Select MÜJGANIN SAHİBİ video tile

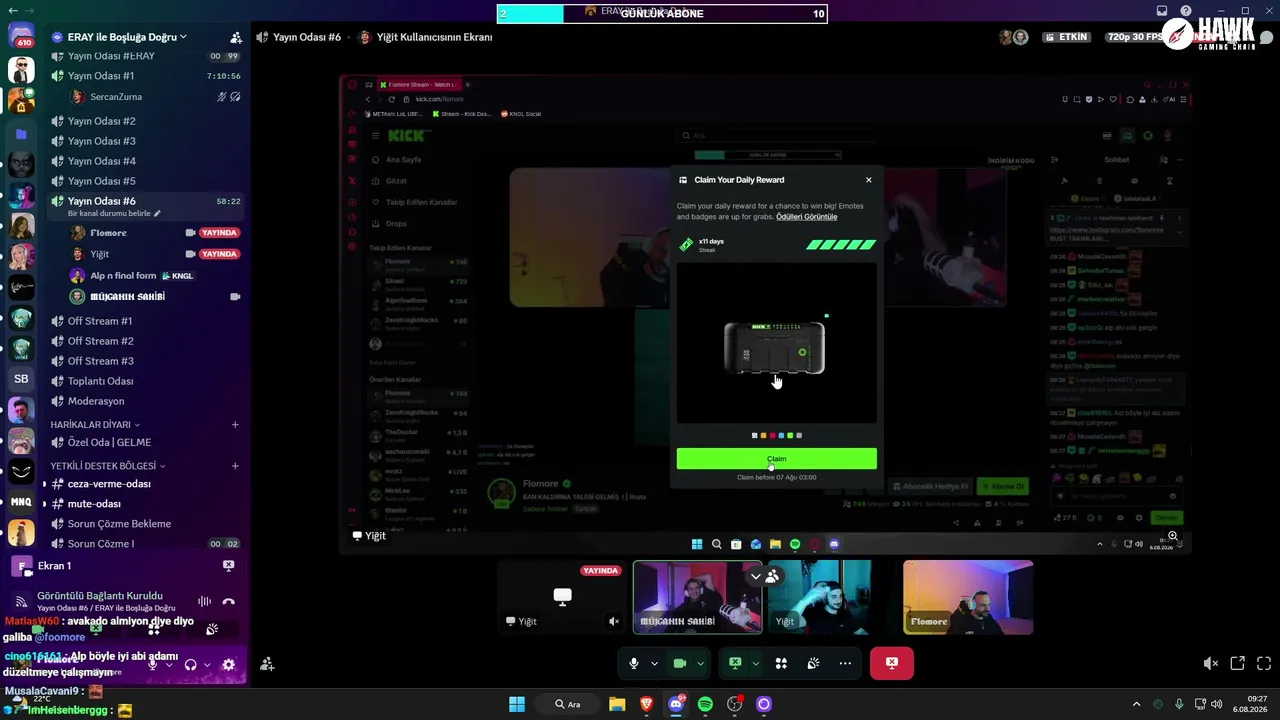point(698,597)
